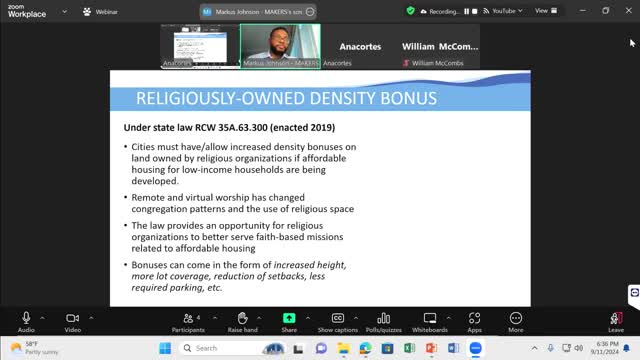
Task: Change layout using View button
Action: 546,11
